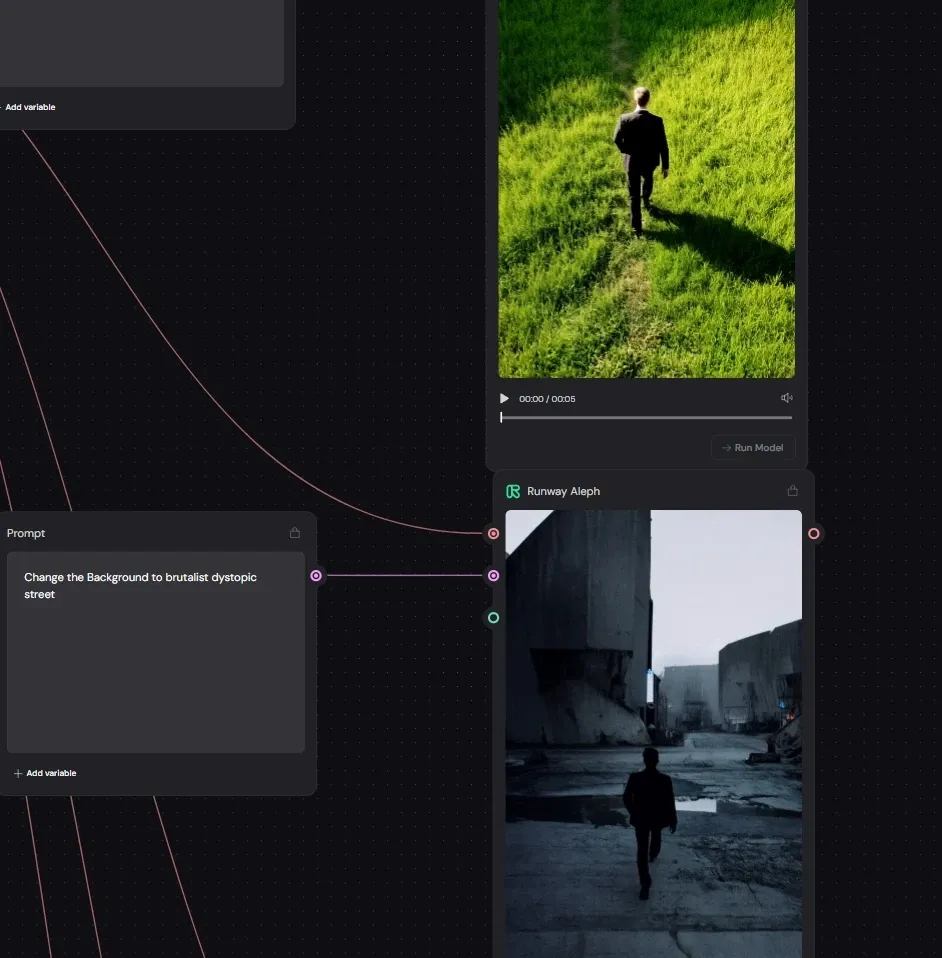Click the 00:00 / 00:05 time display
This screenshot has height=958, width=942.
pyautogui.click(x=547, y=399)
